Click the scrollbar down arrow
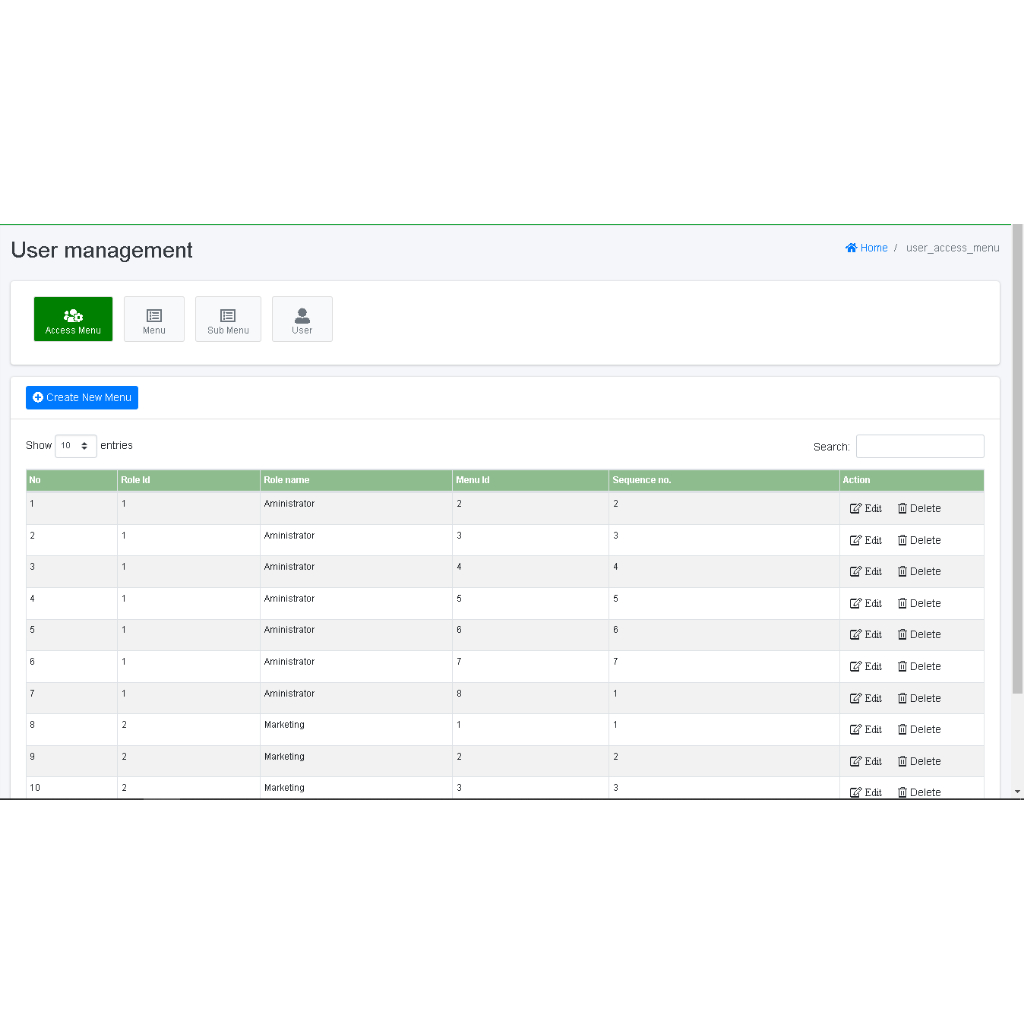Image resolution: width=1024 pixels, height=1024 pixels. 1017,792
